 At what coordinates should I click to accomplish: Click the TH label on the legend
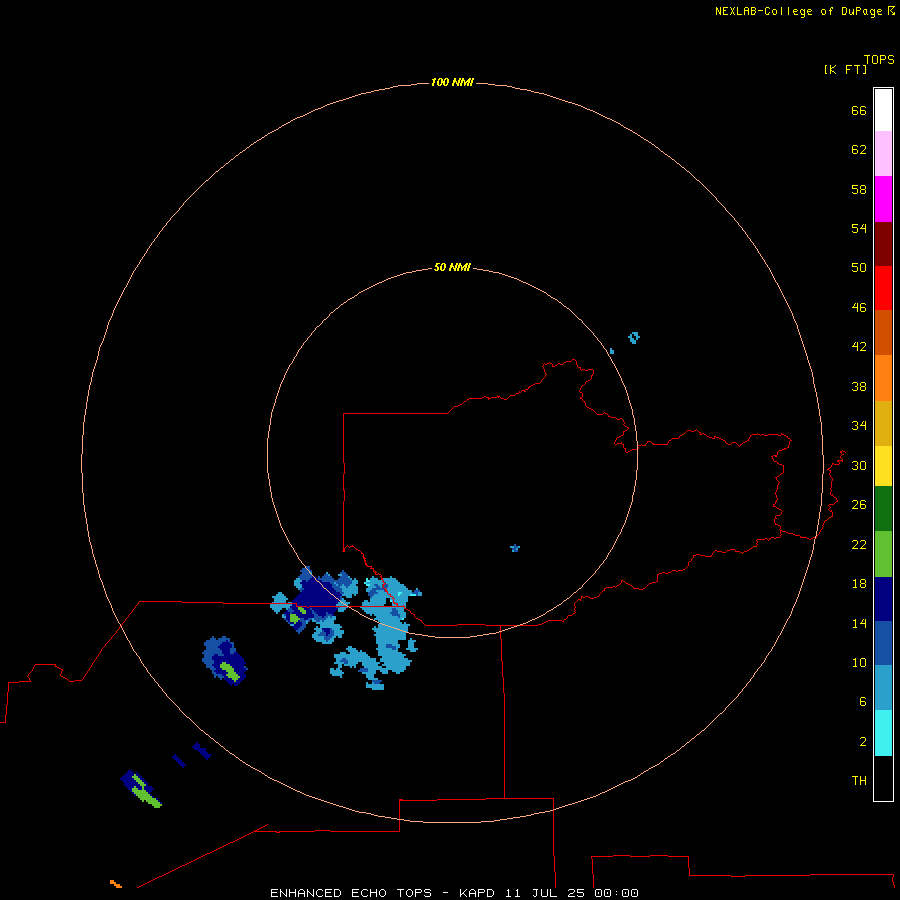pyautogui.click(x=859, y=781)
